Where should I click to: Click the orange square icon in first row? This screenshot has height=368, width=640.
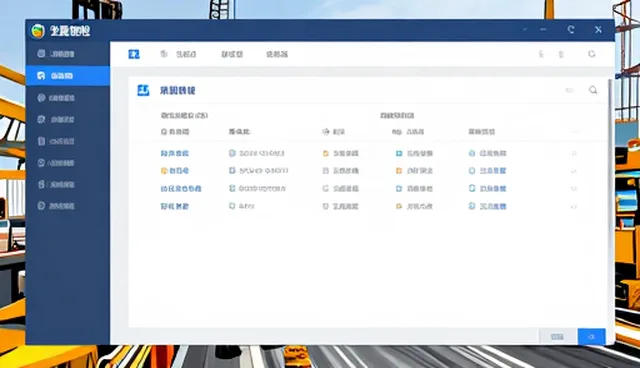pos(326,153)
